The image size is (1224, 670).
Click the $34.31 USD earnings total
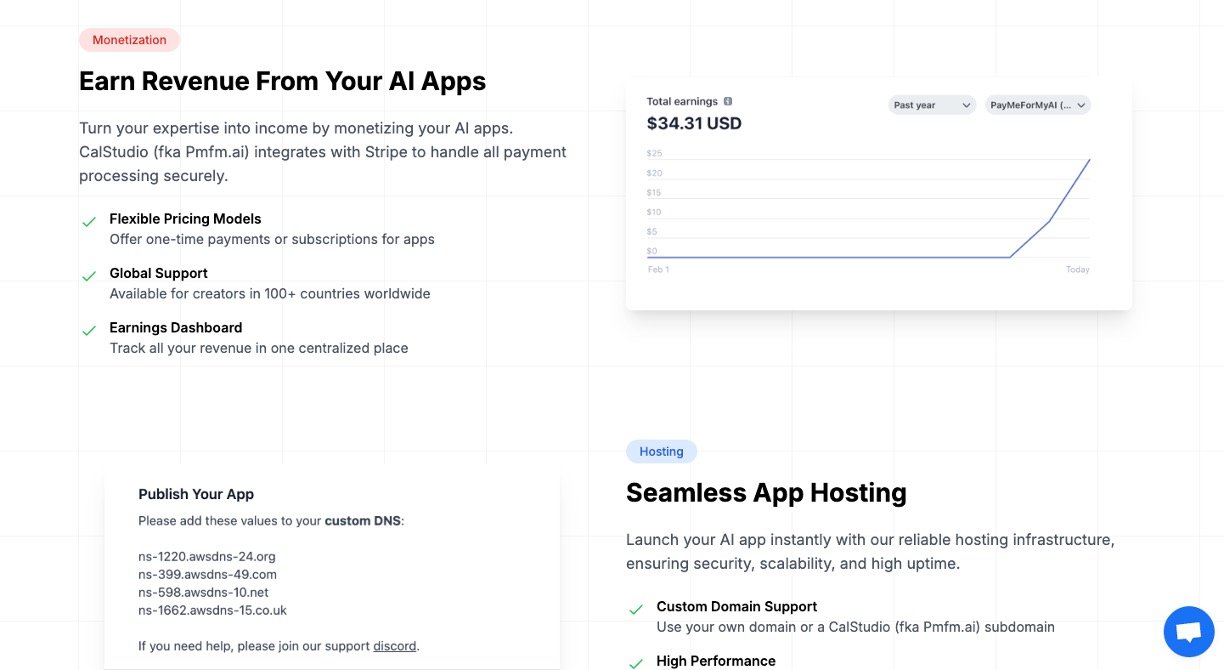694,124
